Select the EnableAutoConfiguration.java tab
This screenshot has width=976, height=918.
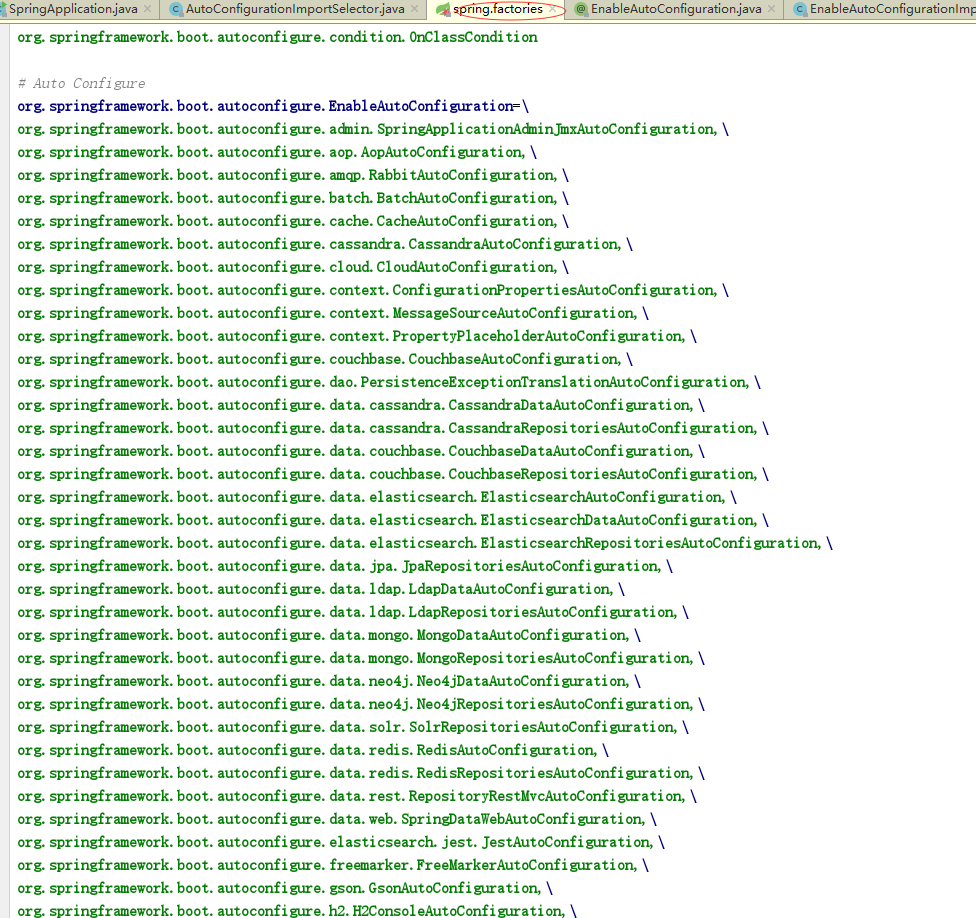676,9
